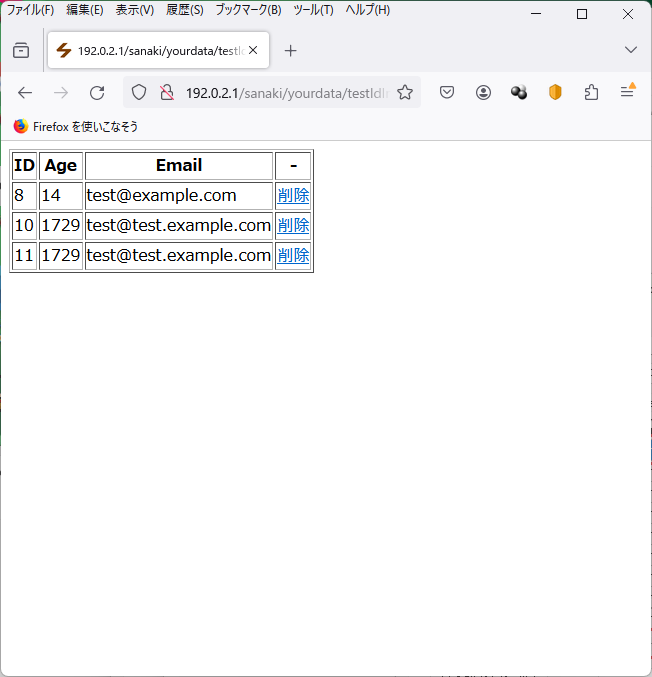
Task: Open the ヘルプ(H) menu
Action: [x=368, y=10]
